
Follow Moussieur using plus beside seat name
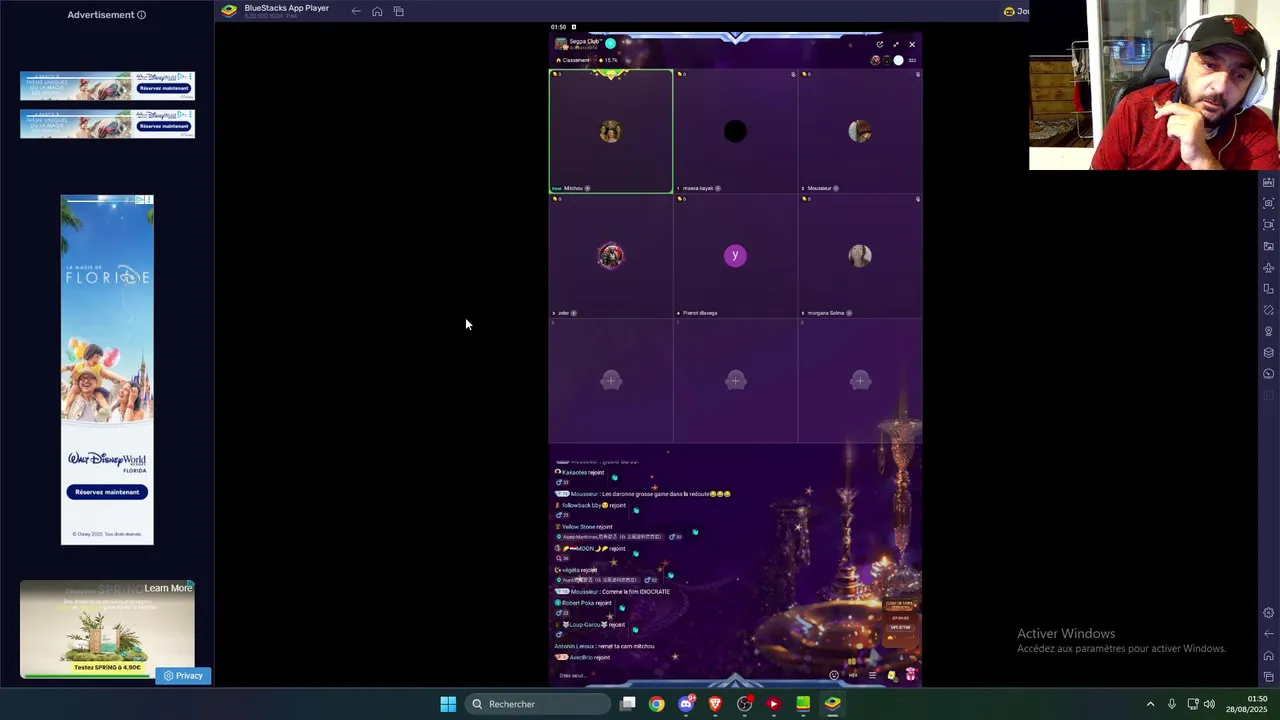pyautogui.click(x=836, y=188)
